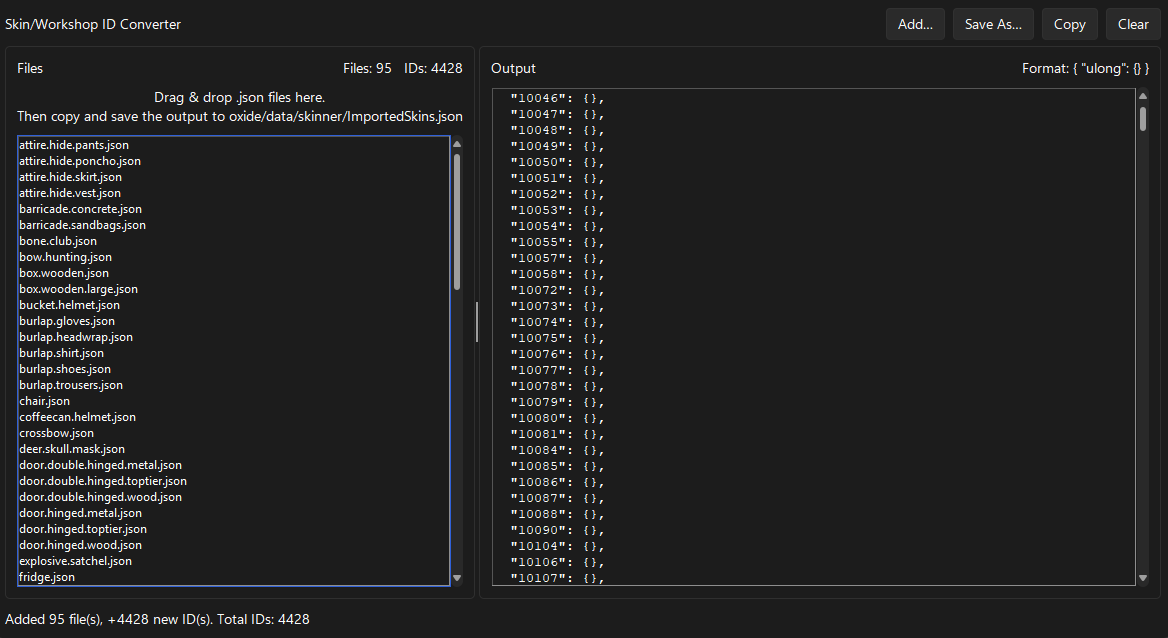1168x638 pixels.
Task: Select attire.hide.pants.json in the file list
Action: (74, 145)
